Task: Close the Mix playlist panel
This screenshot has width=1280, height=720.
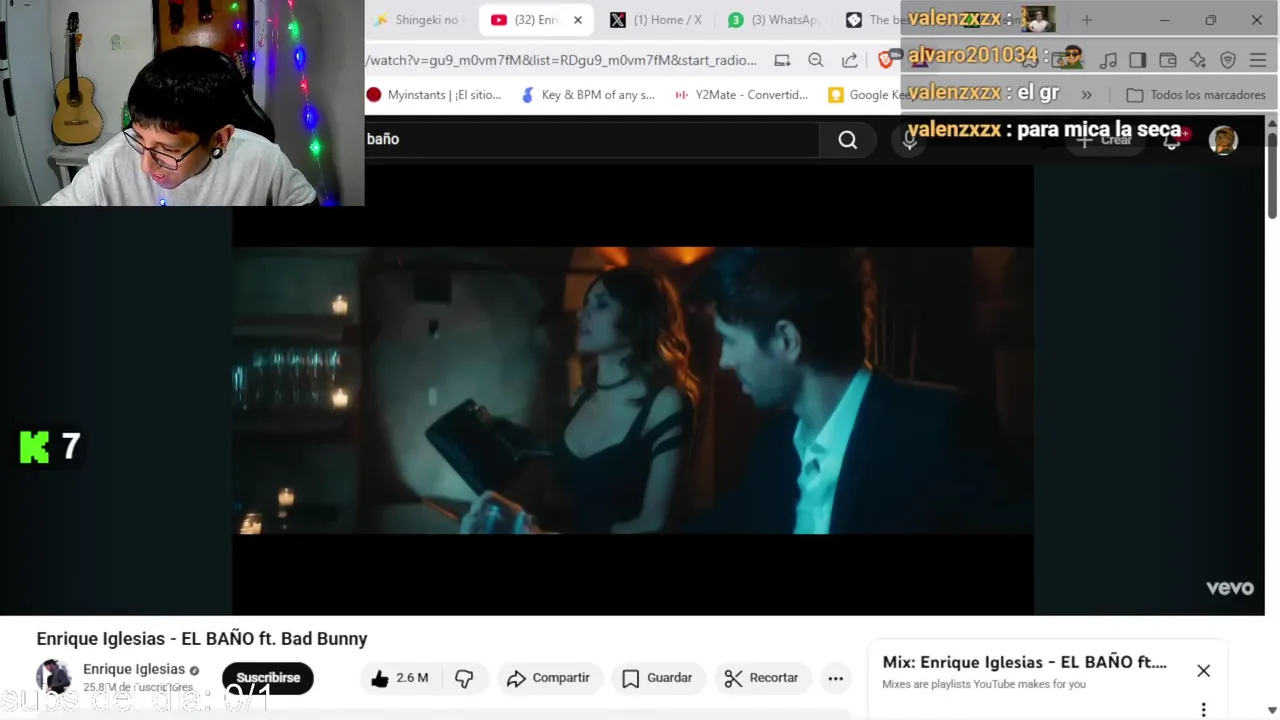Action: click(1203, 671)
